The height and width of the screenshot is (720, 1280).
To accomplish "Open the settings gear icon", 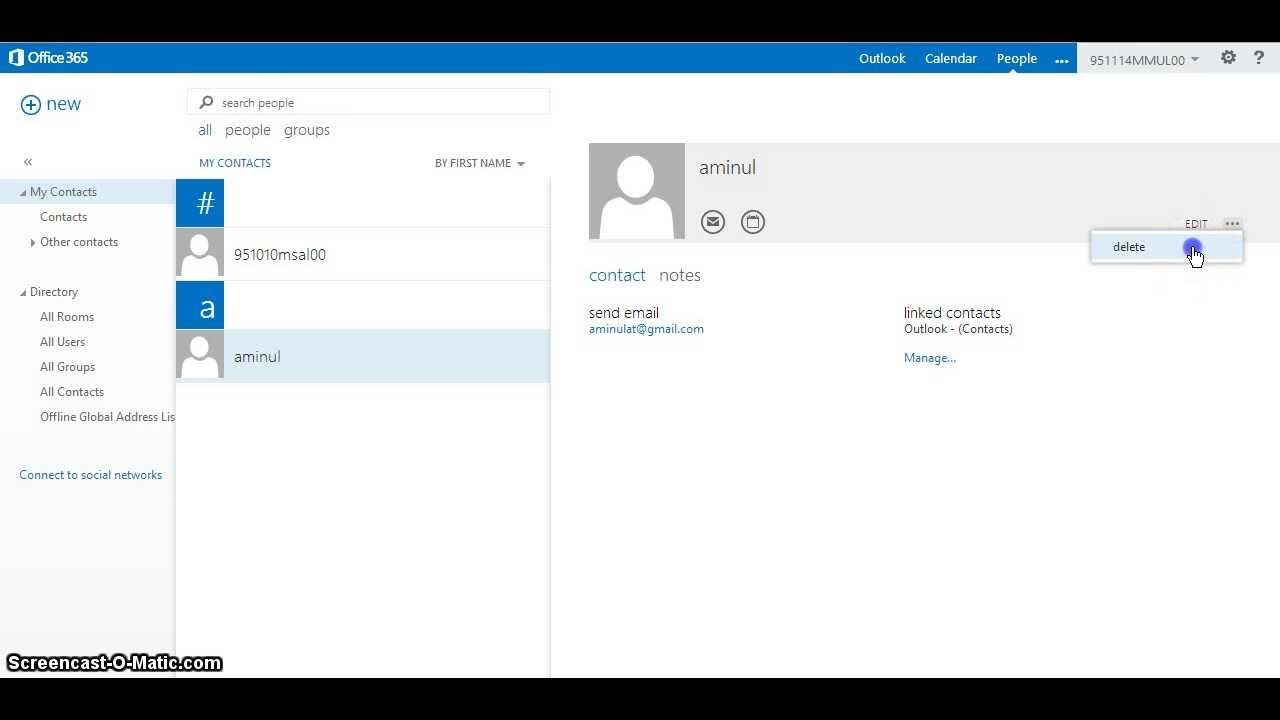I will 1228,58.
